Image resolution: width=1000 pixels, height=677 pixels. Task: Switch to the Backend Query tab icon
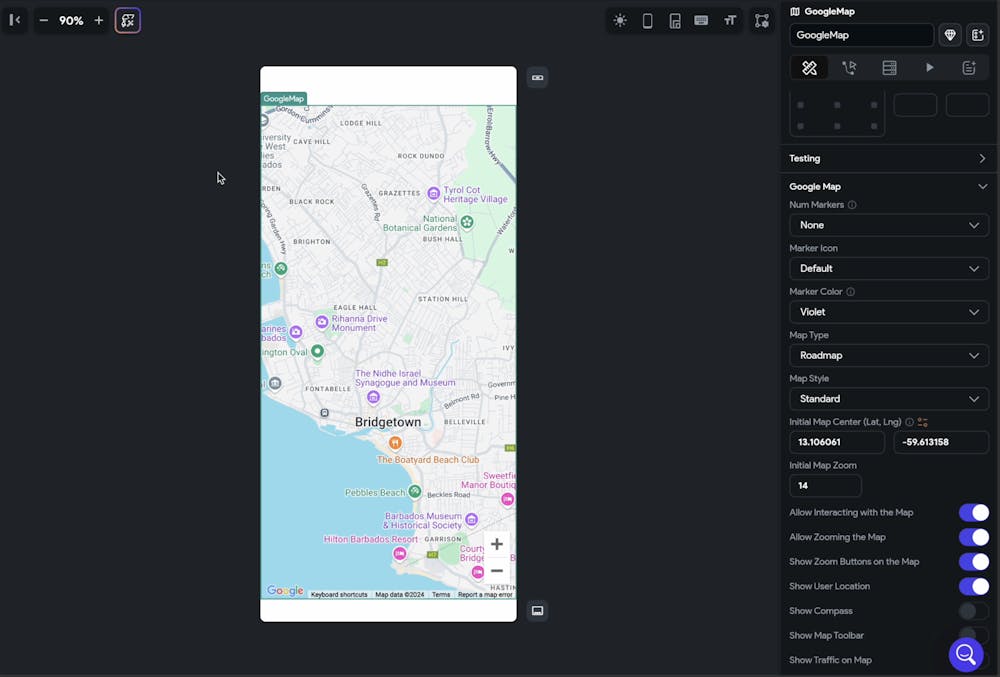point(889,68)
